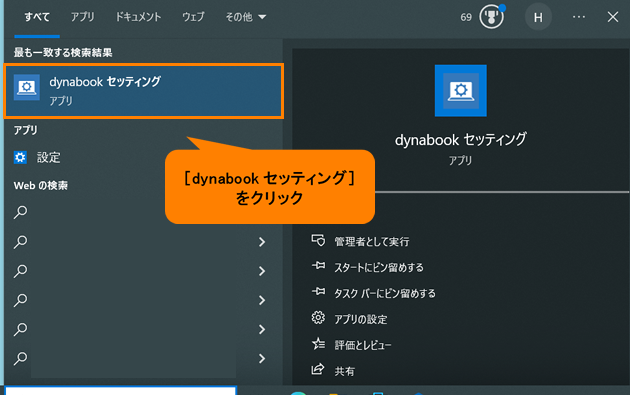Switch to ドキュメント tab
Viewport: 630px width, 395px height.
tap(138, 17)
